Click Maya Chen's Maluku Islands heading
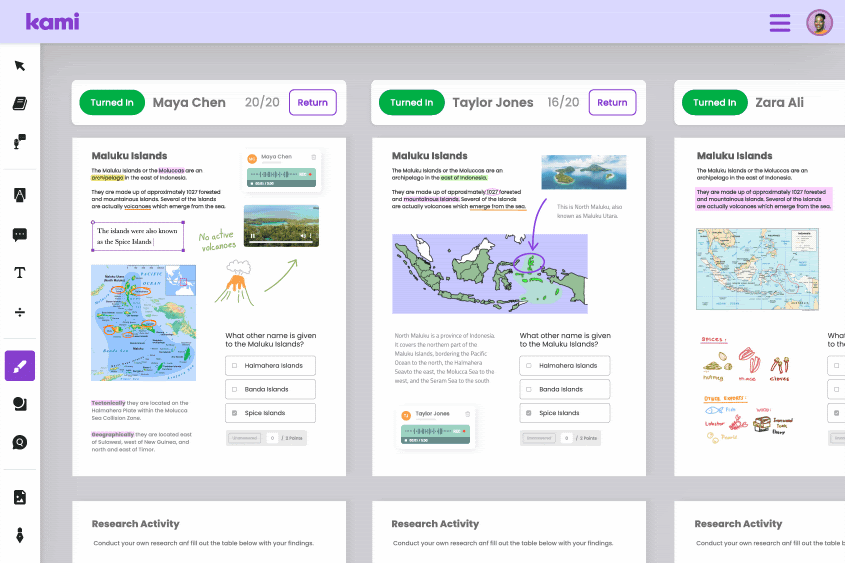The image size is (845, 563). tap(129, 156)
